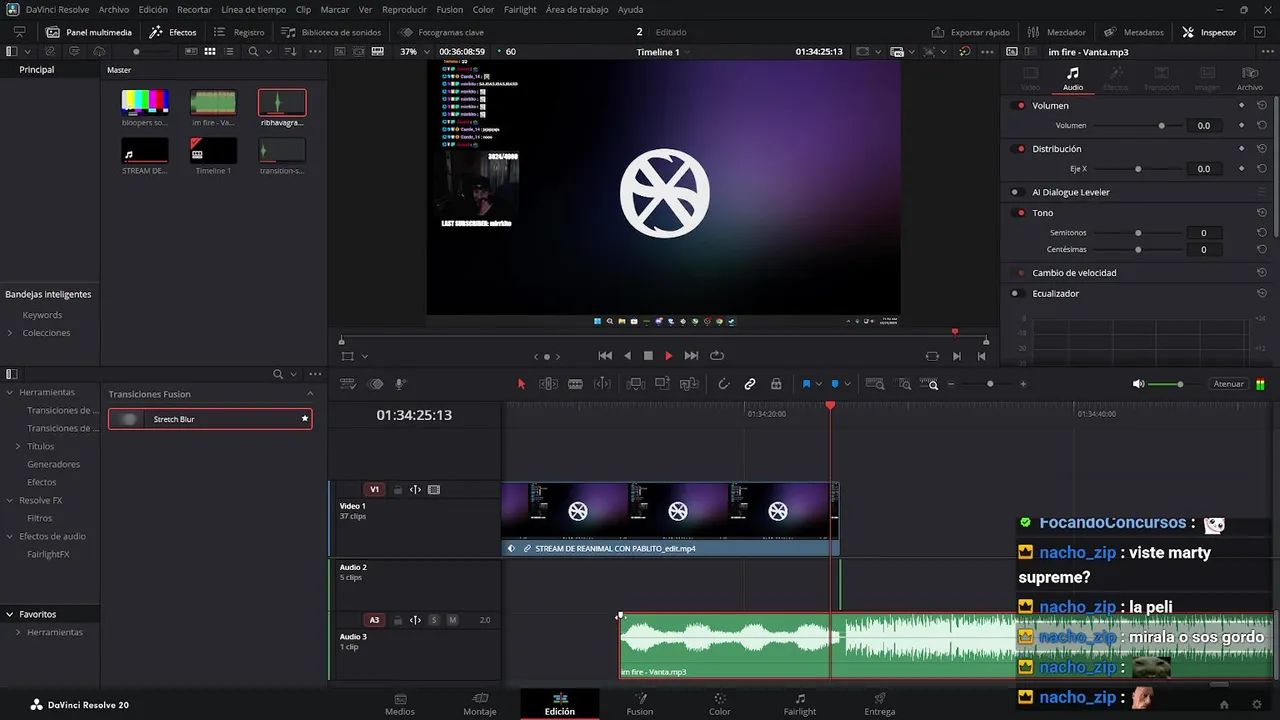Play in reverse with the backward arrow

pyautogui.click(x=627, y=356)
